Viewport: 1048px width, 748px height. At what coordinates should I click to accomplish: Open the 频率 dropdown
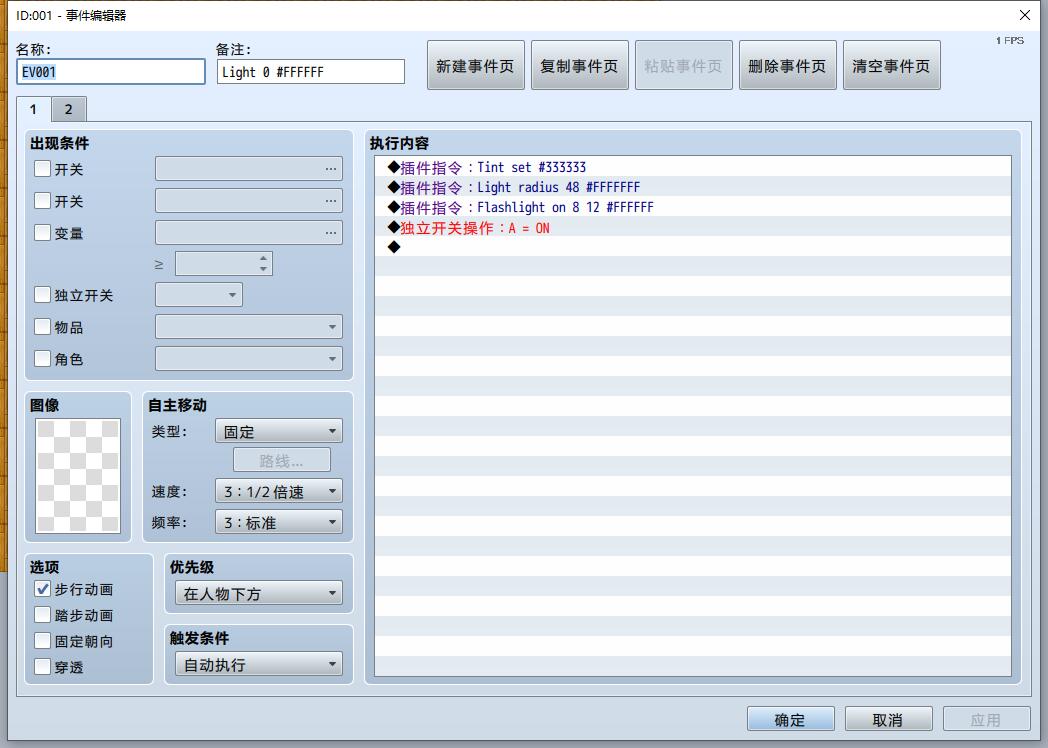tap(279, 522)
